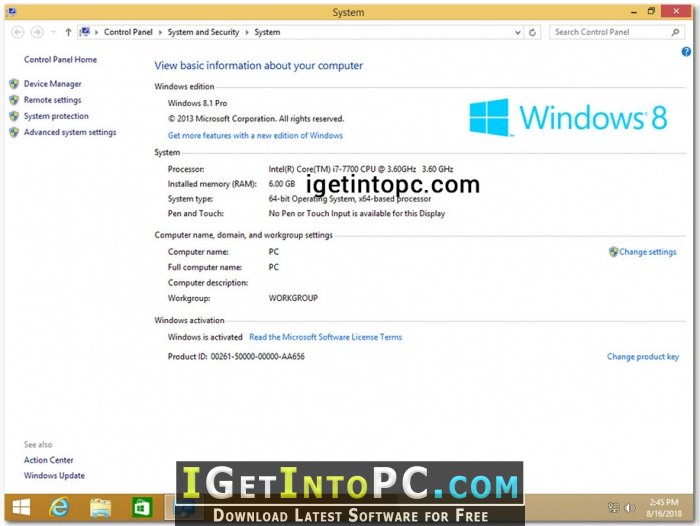The image size is (700, 526).
Task: Click the Forward navigation arrow
Action: coord(37,32)
